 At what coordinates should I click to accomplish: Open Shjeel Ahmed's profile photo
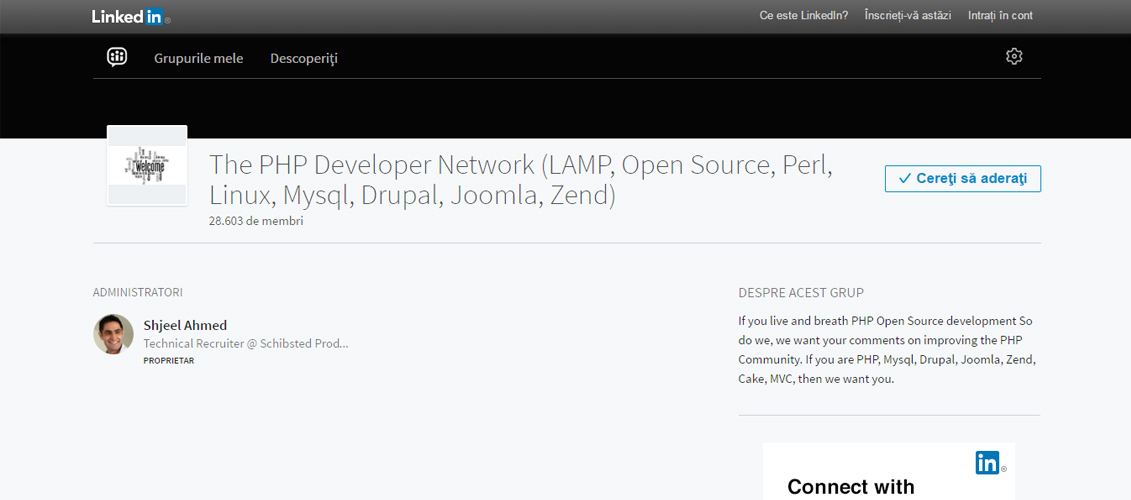[x=113, y=334]
